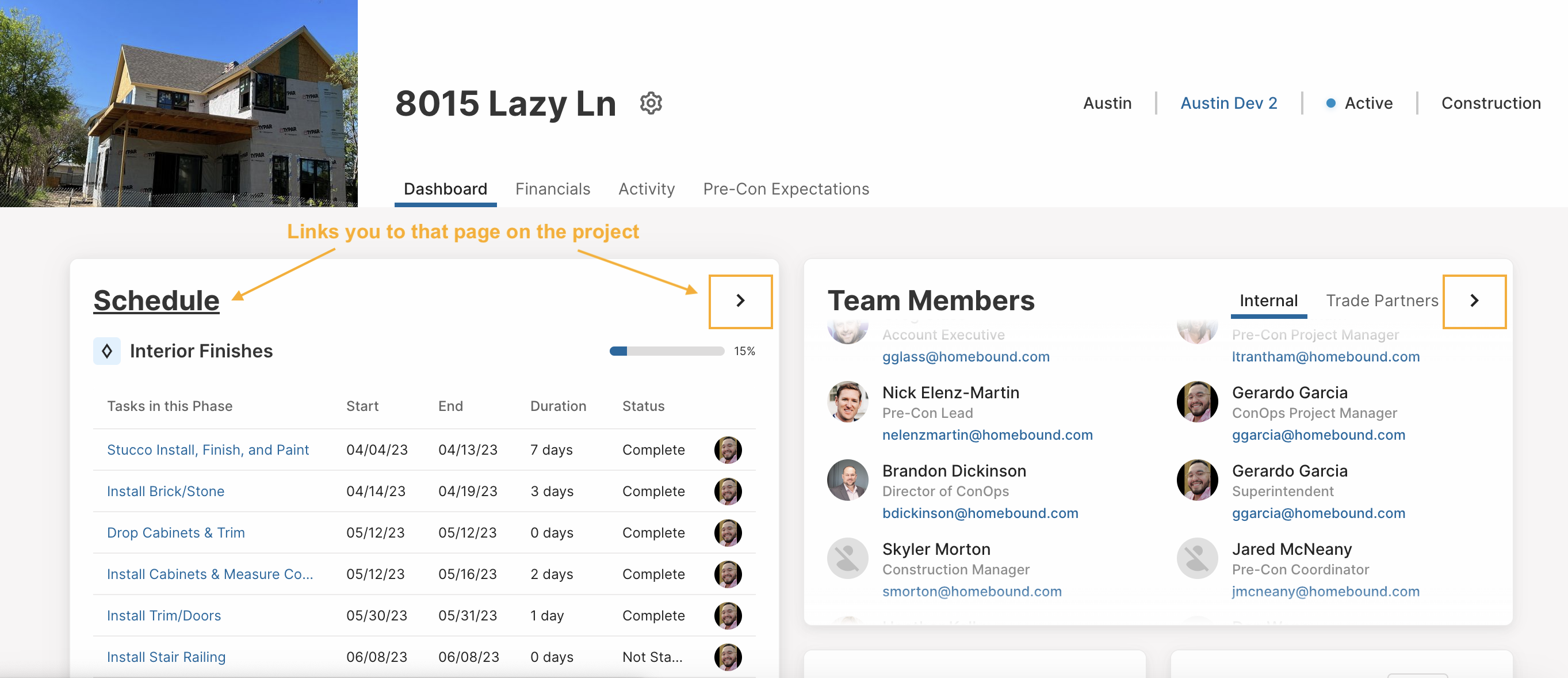The image size is (1568, 678).
Task: Click Brandon Dickinson's avatar
Action: tap(847, 480)
